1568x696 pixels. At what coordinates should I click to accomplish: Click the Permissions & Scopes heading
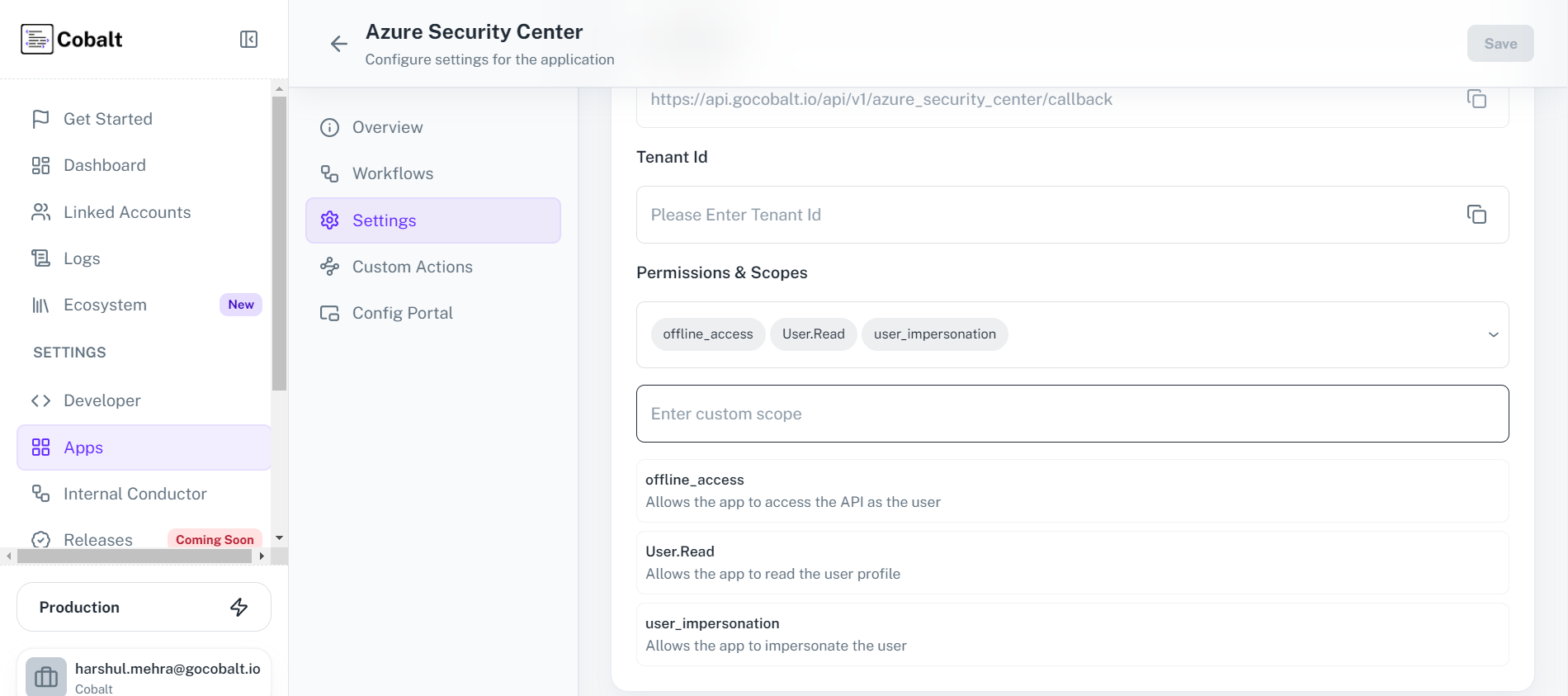[721, 272]
